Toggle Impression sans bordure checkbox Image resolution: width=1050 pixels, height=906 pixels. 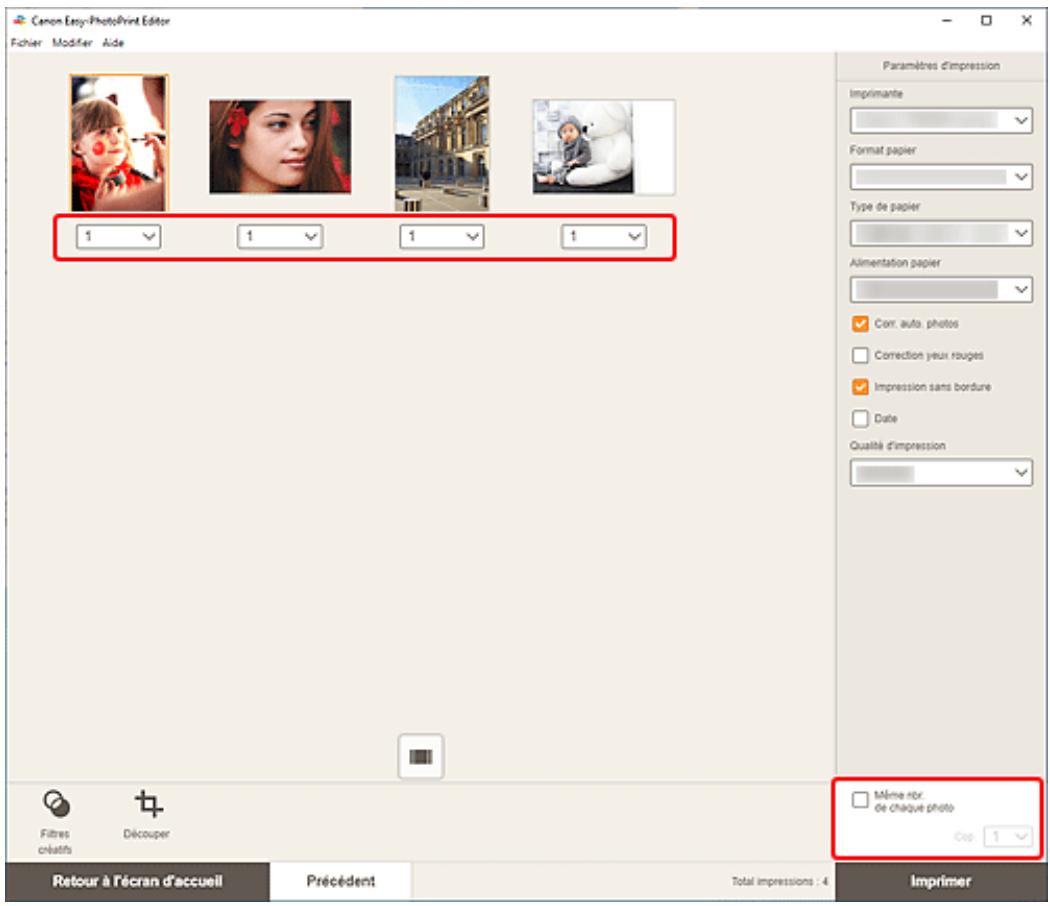point(860,387)
